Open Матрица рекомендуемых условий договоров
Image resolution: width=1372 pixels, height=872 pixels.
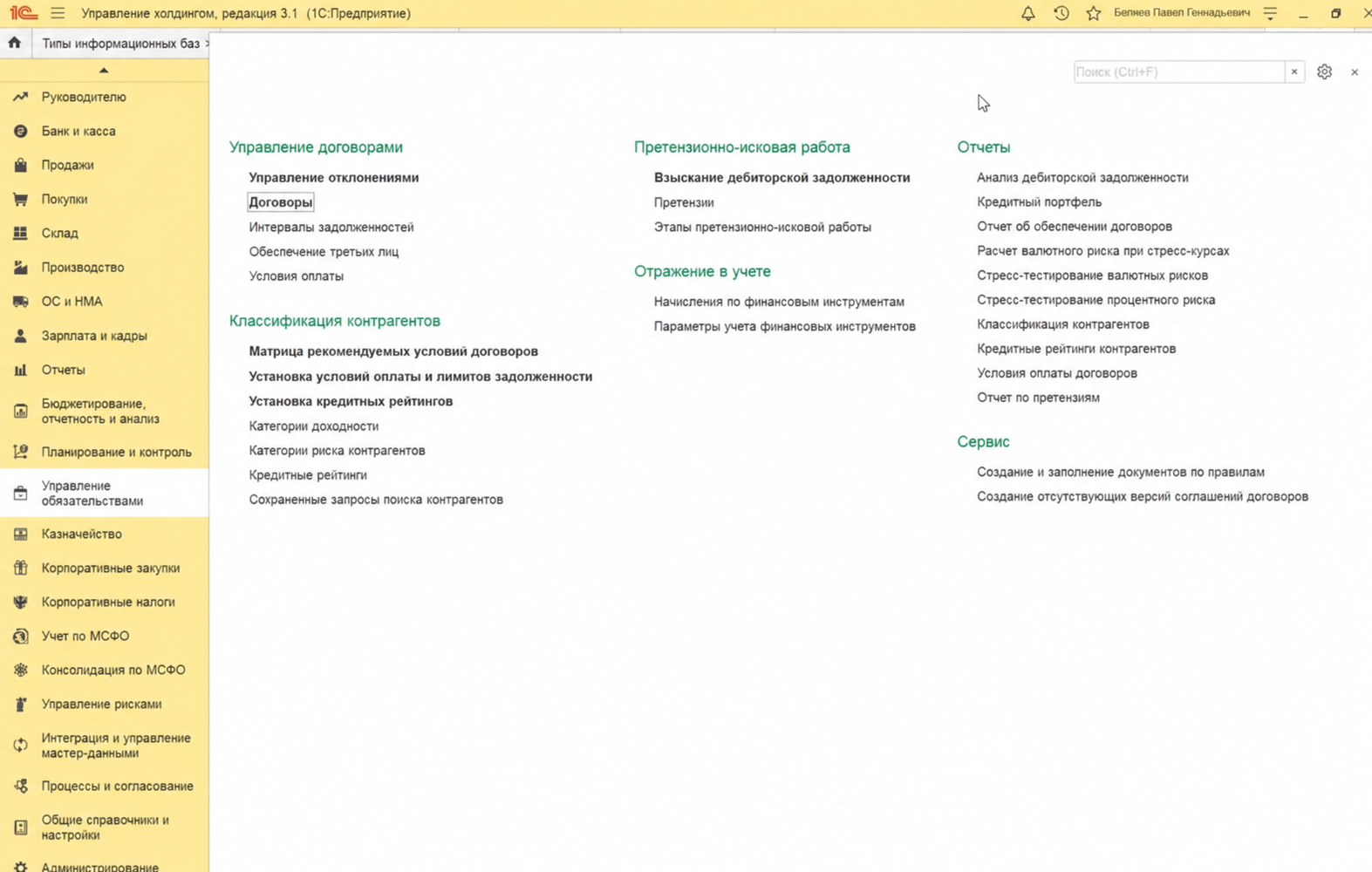[393, 351]
